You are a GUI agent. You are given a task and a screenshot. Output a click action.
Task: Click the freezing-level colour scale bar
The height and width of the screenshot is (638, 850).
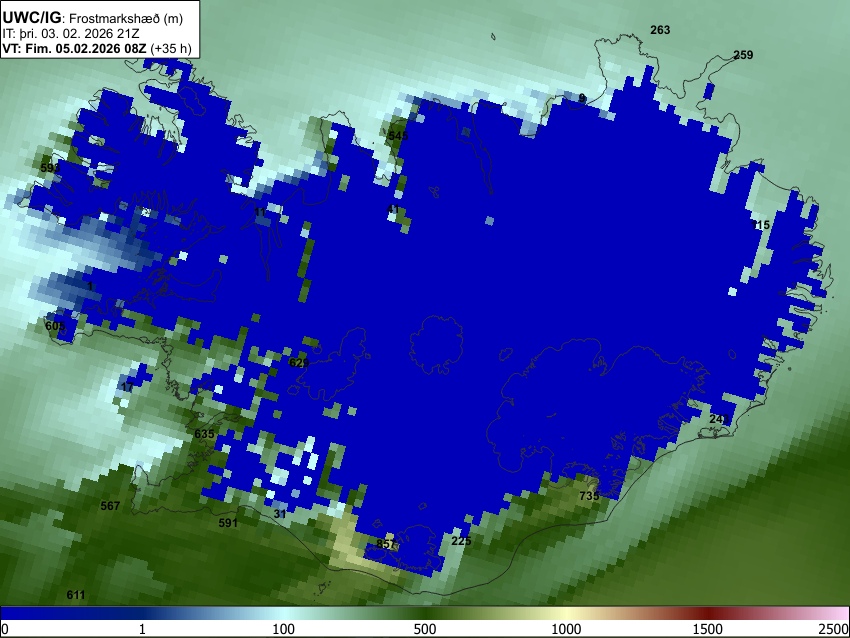click(x=425, y=613)
